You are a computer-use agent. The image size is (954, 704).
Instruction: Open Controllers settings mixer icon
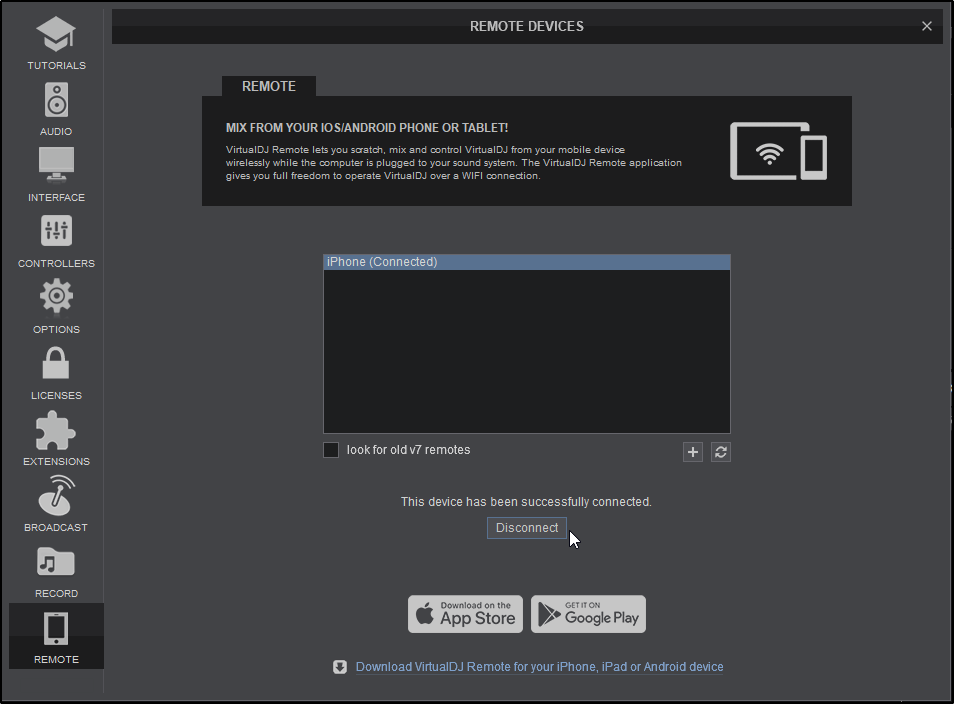[x=56, y=231]
